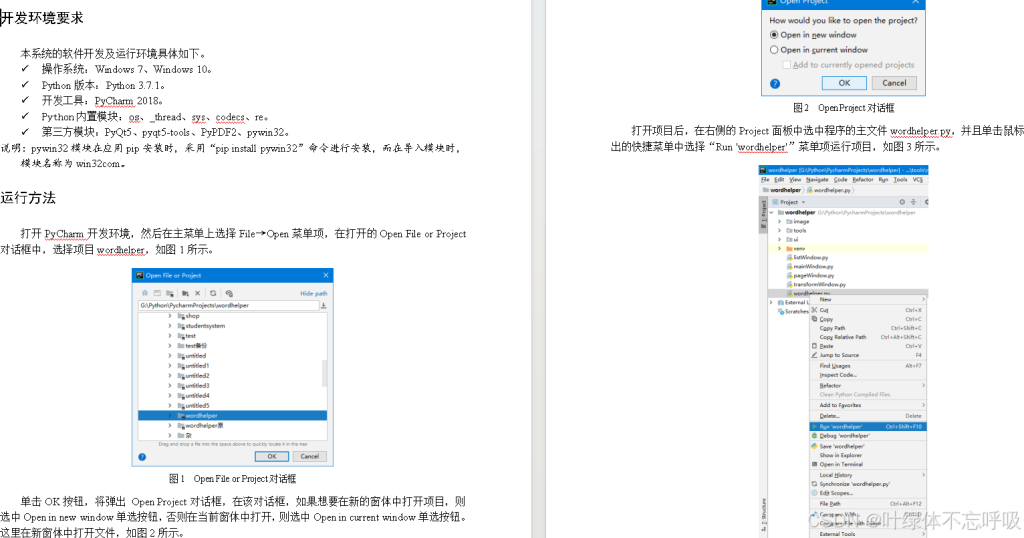1024x538 pixels.
Task: Open Tools menu in PyCharm menu bar
Action: 900,180
